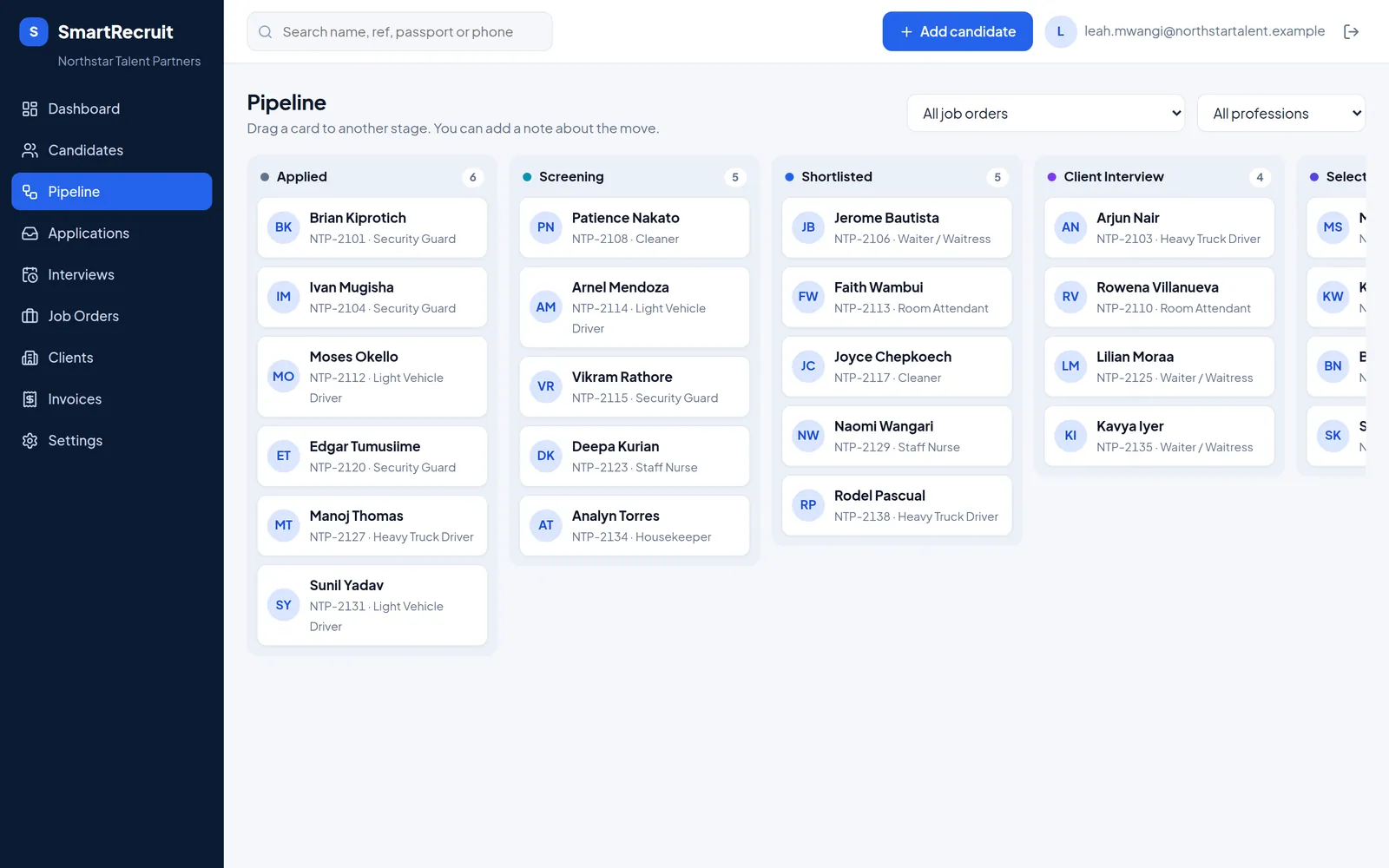Screen dimensions: 1389x868
Task: Navigate to Invoices page
Action: (112, 399)
